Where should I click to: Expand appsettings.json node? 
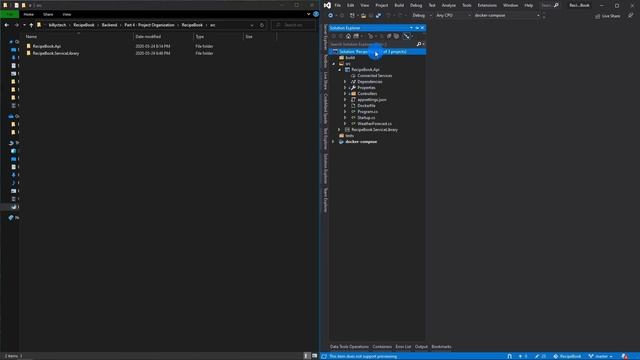(345, 100)
